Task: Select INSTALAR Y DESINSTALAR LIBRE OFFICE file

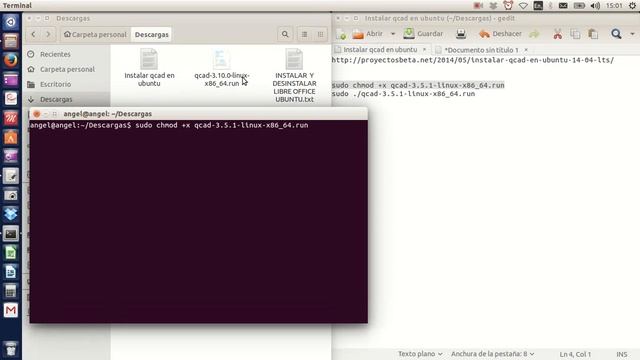Action: (294, 75)
